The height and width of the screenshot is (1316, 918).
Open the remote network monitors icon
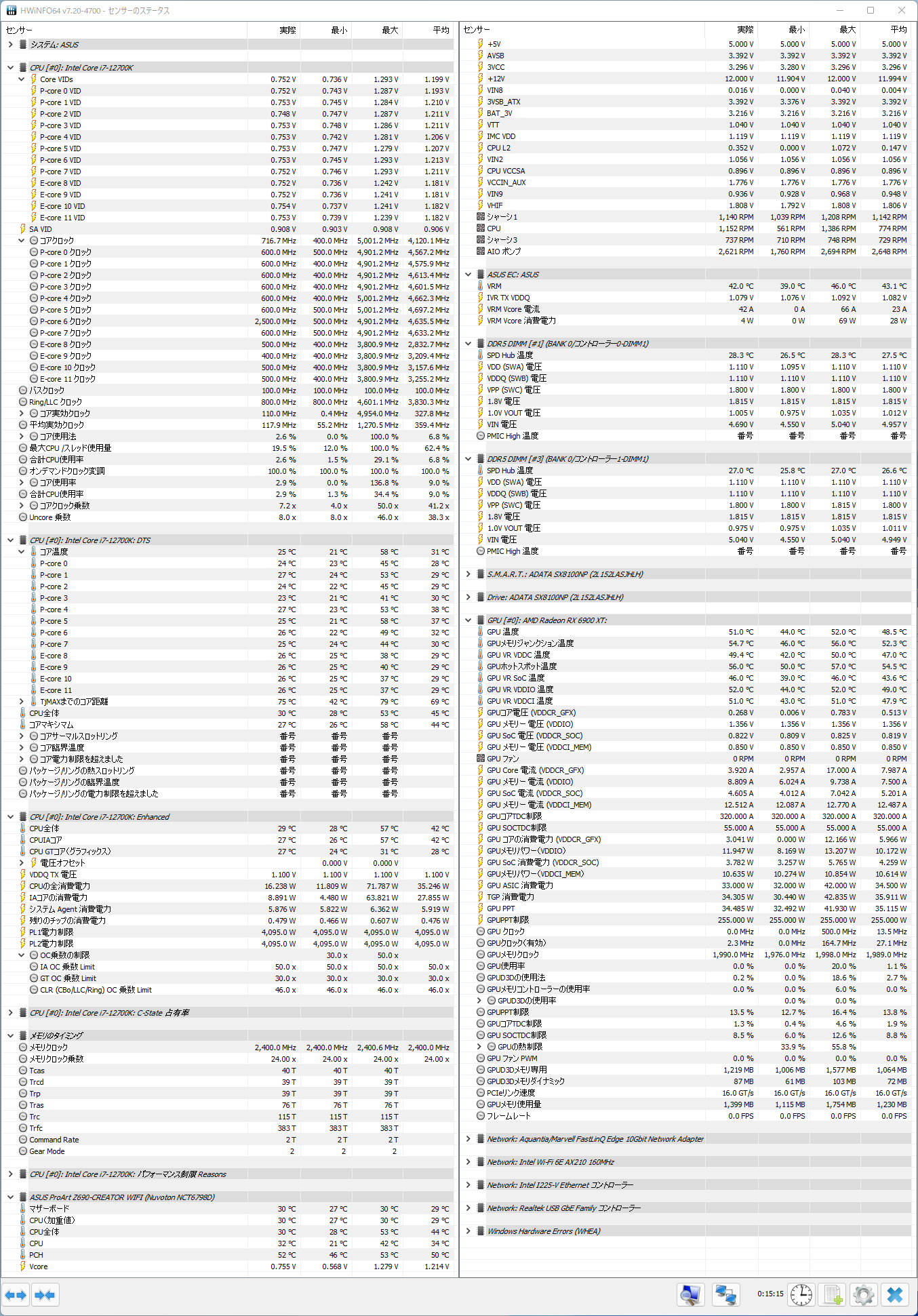(x=726, y=1295)
